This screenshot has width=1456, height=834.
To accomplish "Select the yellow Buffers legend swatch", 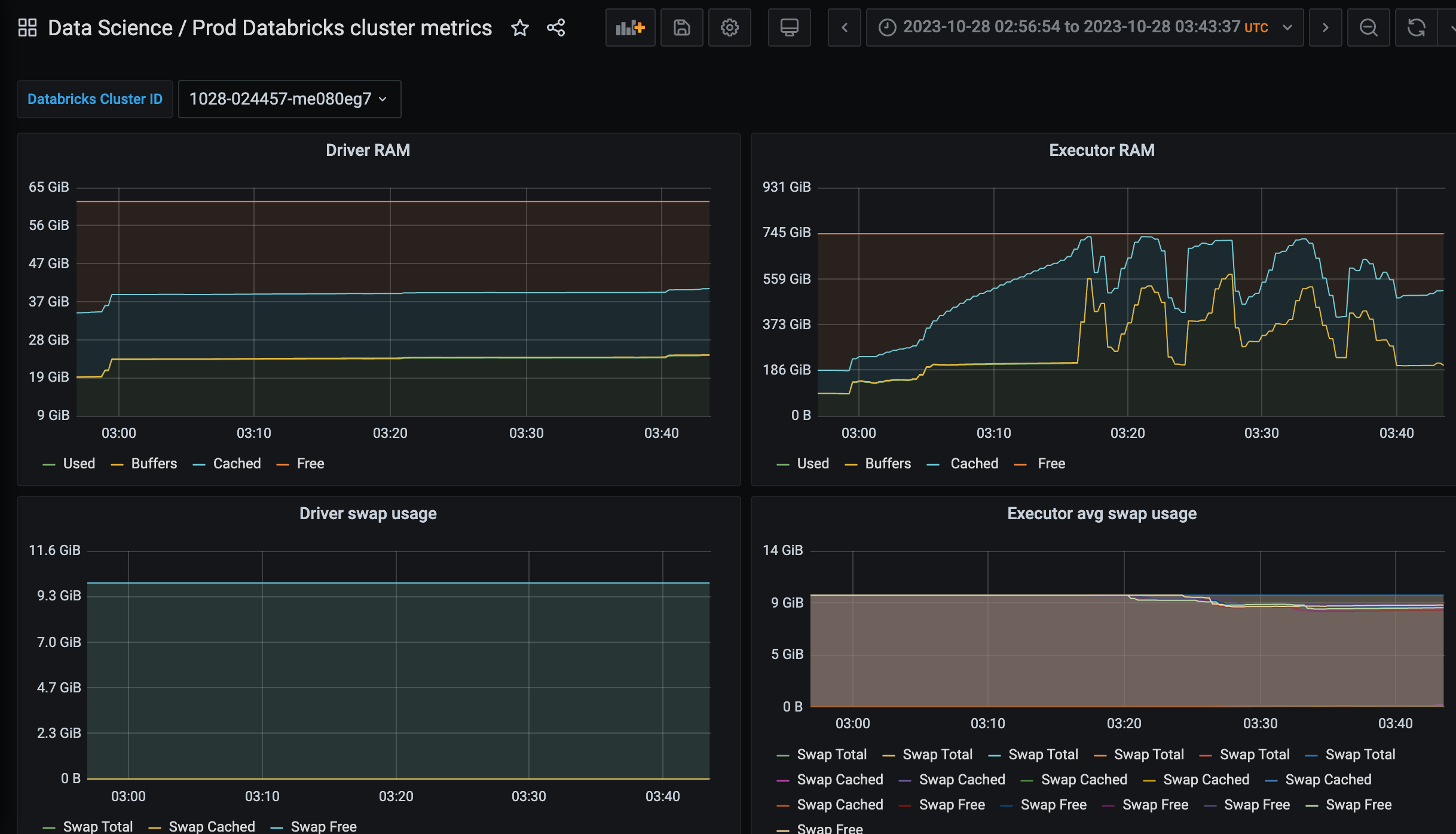I will [117, 464].
